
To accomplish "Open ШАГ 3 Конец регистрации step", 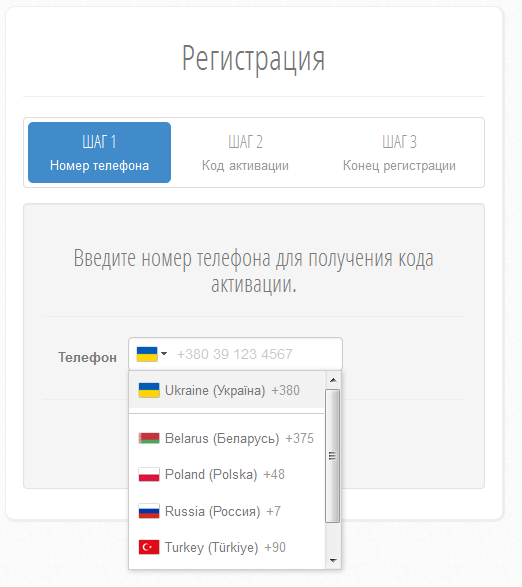I will pyautogui.click(x=399, y=152).
